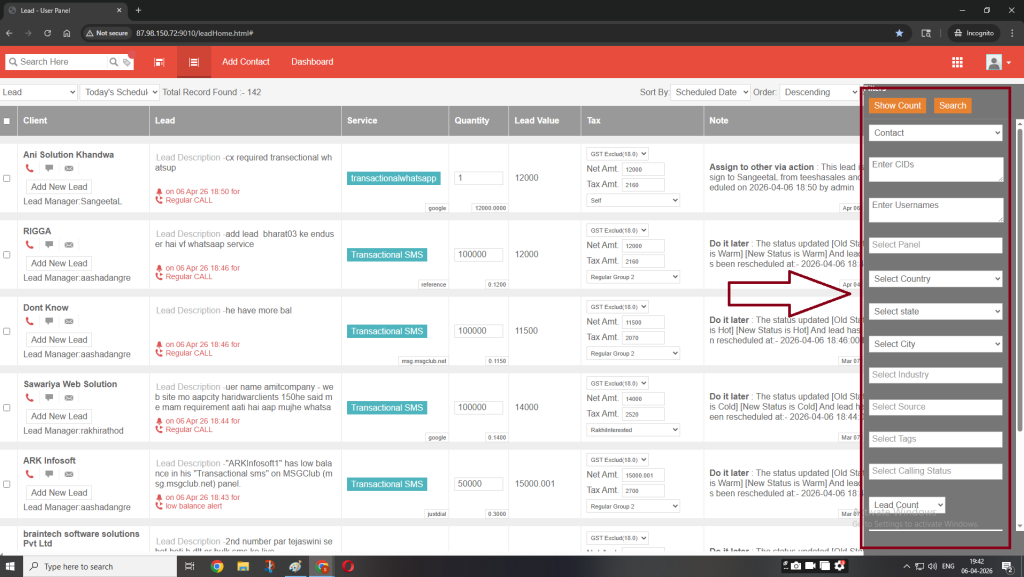Open the Descending order dropdown
Viewport: 1024px width, 577px height.
click(x=819, y=92)
